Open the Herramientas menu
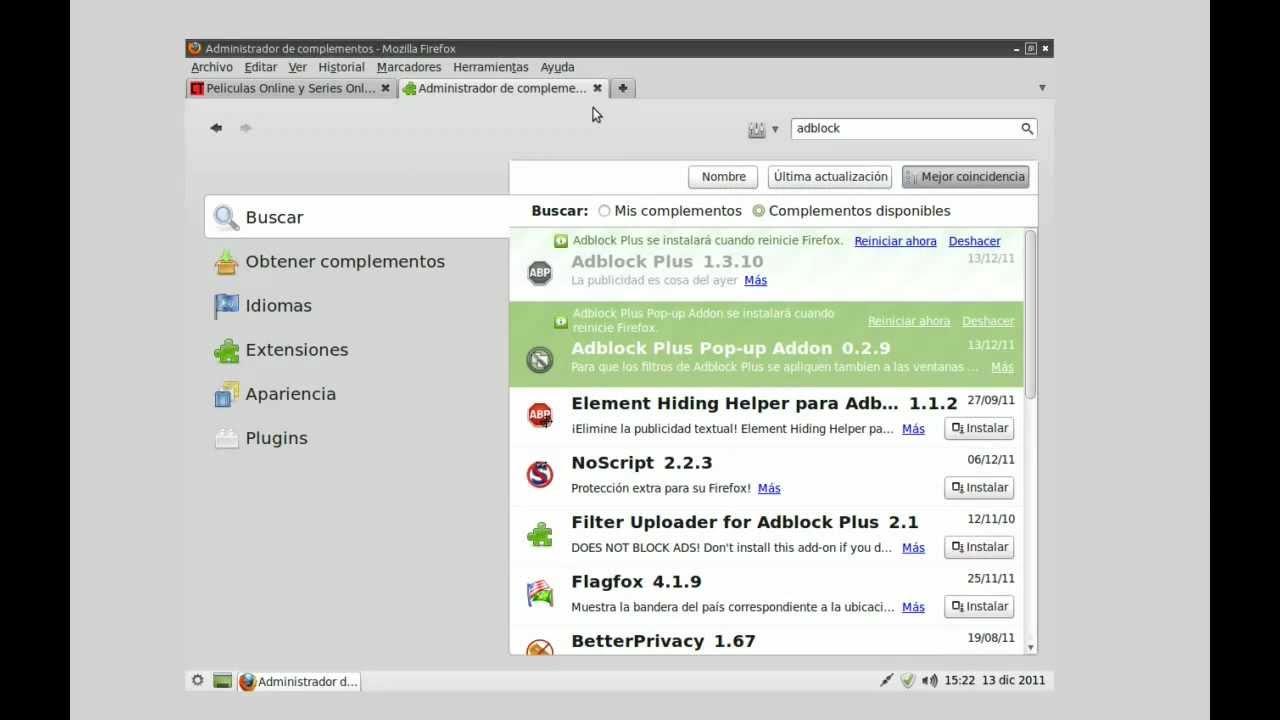This screenshot has height=720, width=1280. tap(491, 67)
